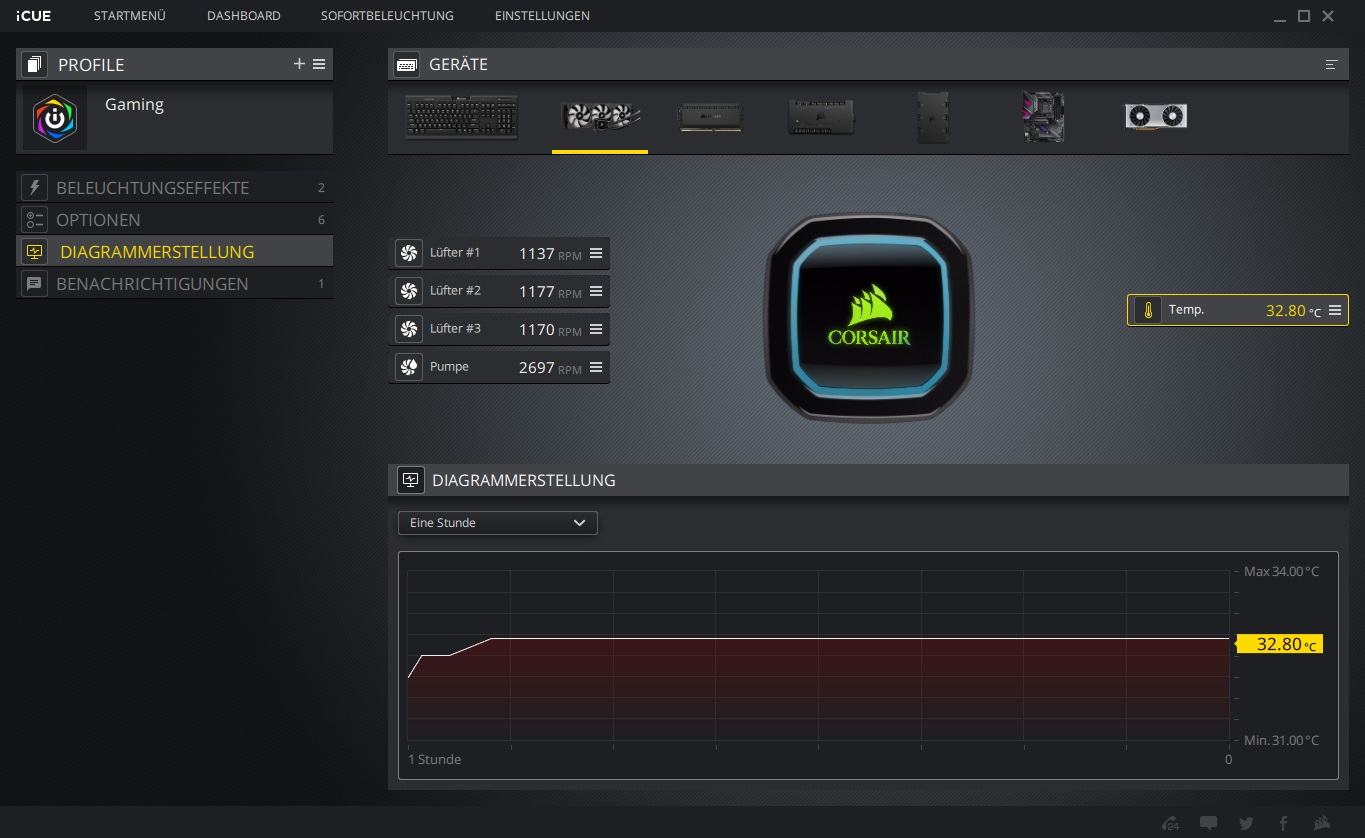Select the liquid cooler device thumbnail
The width and height of the screenshot is (1365, 838).
tap(601, 117)
